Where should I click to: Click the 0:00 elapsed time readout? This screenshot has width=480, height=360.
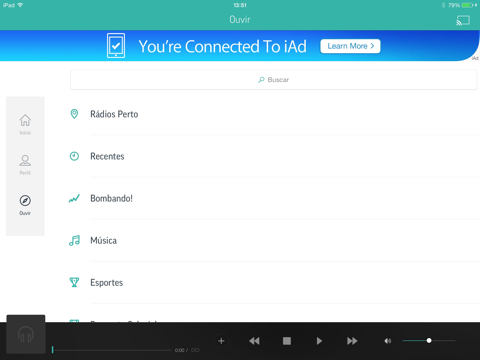[179, 350]
